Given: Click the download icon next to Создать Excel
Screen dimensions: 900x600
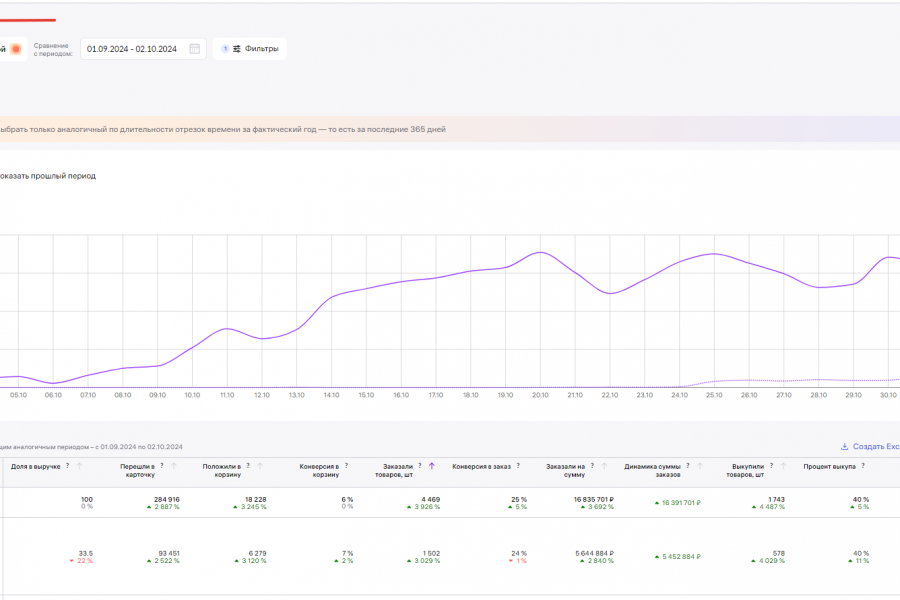Looking at the screenshot, I should tap(844, 446).
